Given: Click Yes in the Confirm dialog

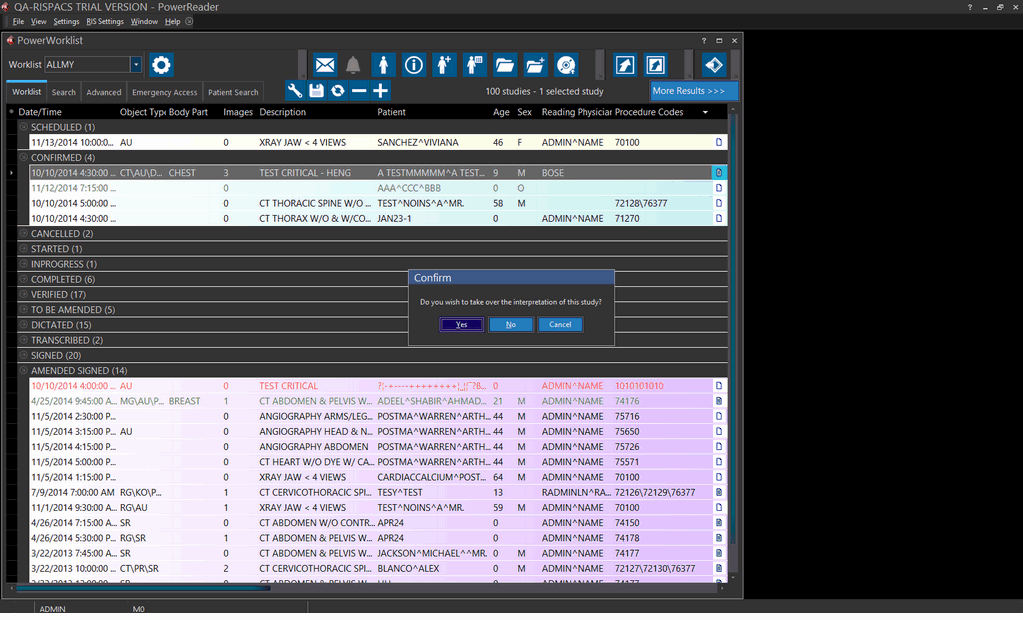Looking at the screenshot, I should click(x=461, y=325).
